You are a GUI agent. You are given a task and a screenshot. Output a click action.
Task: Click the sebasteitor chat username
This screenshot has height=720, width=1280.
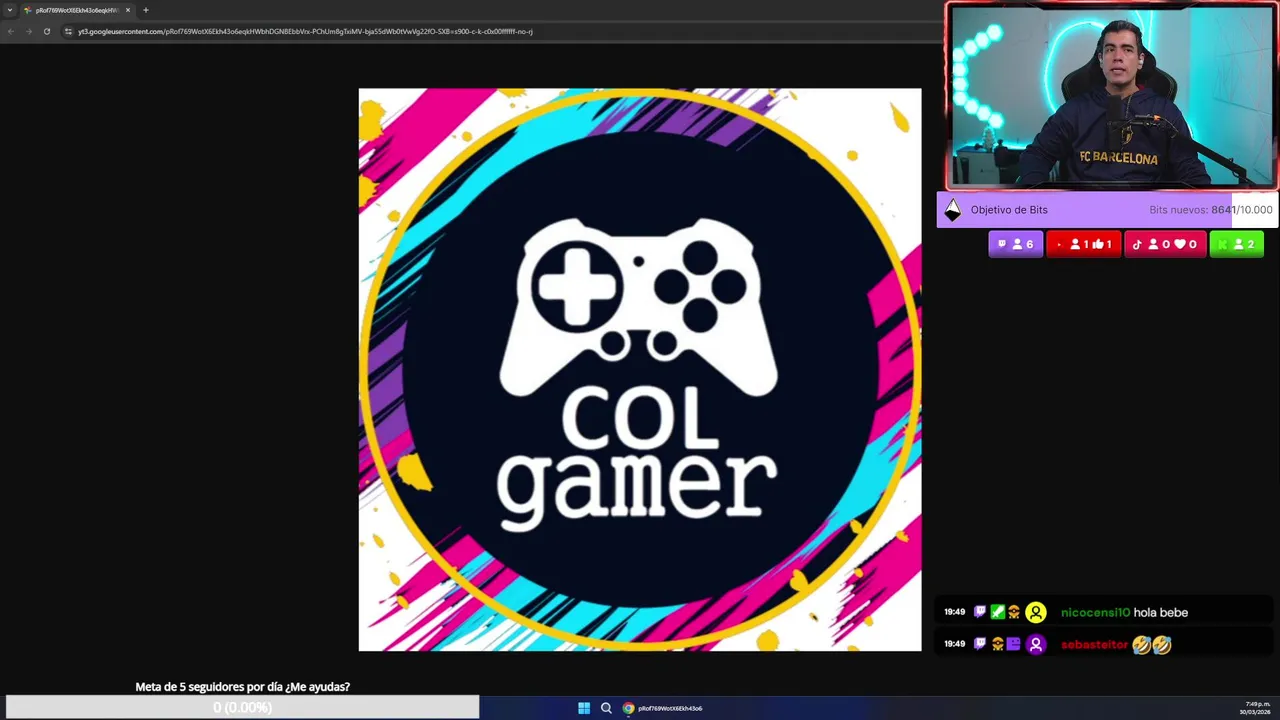click(1094, 644)
